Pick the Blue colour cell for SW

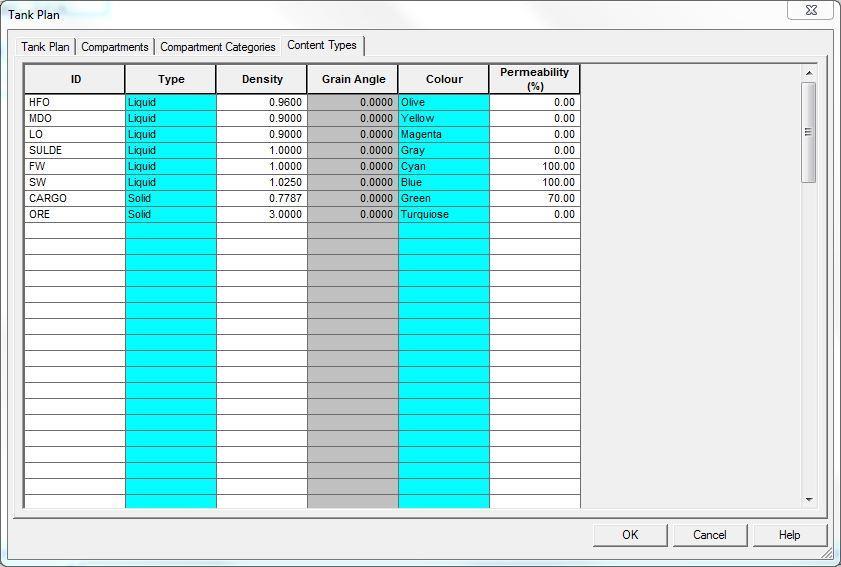click(x=444, y=182)
